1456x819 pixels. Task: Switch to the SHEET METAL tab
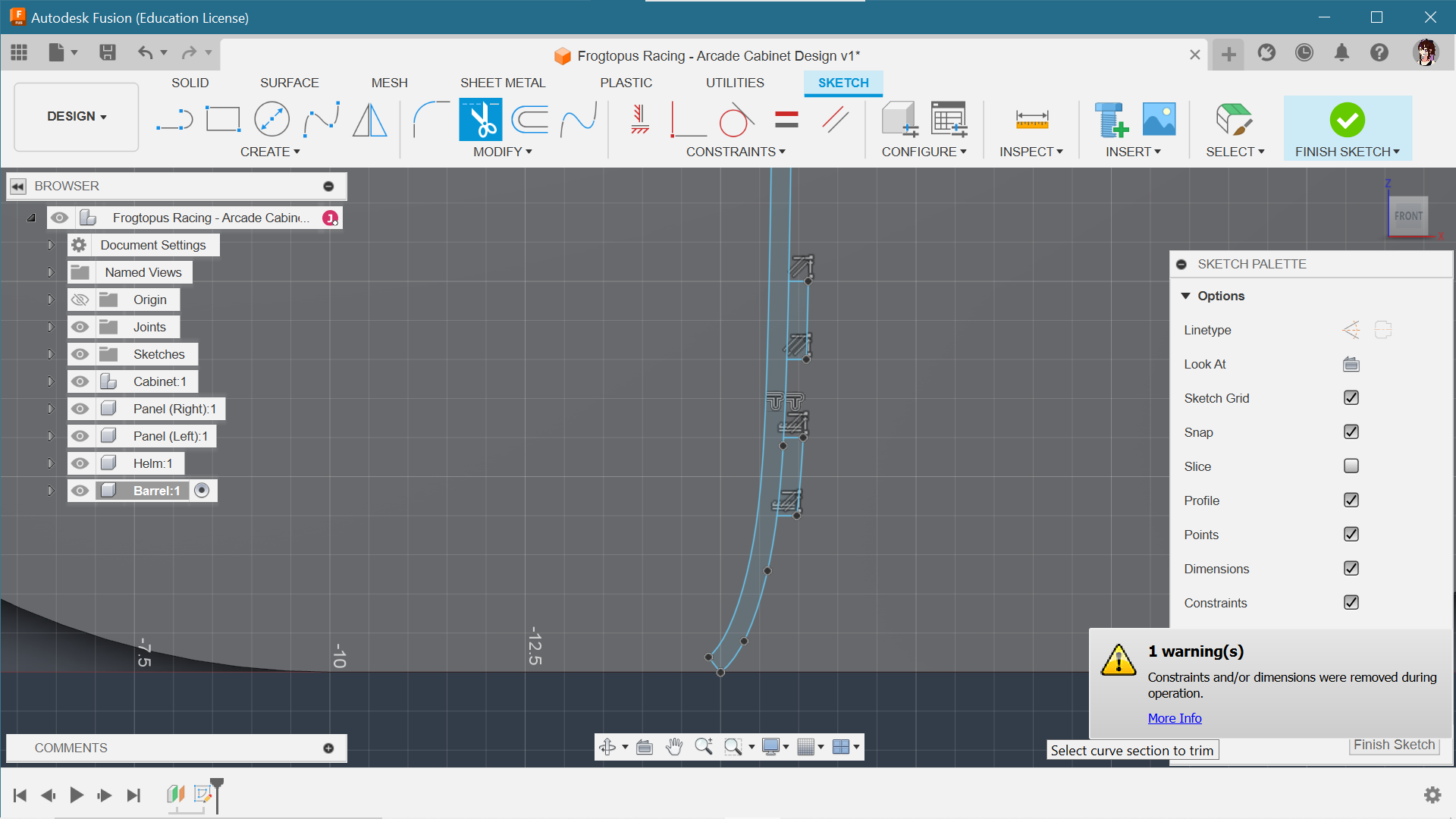tap(502, 83)
